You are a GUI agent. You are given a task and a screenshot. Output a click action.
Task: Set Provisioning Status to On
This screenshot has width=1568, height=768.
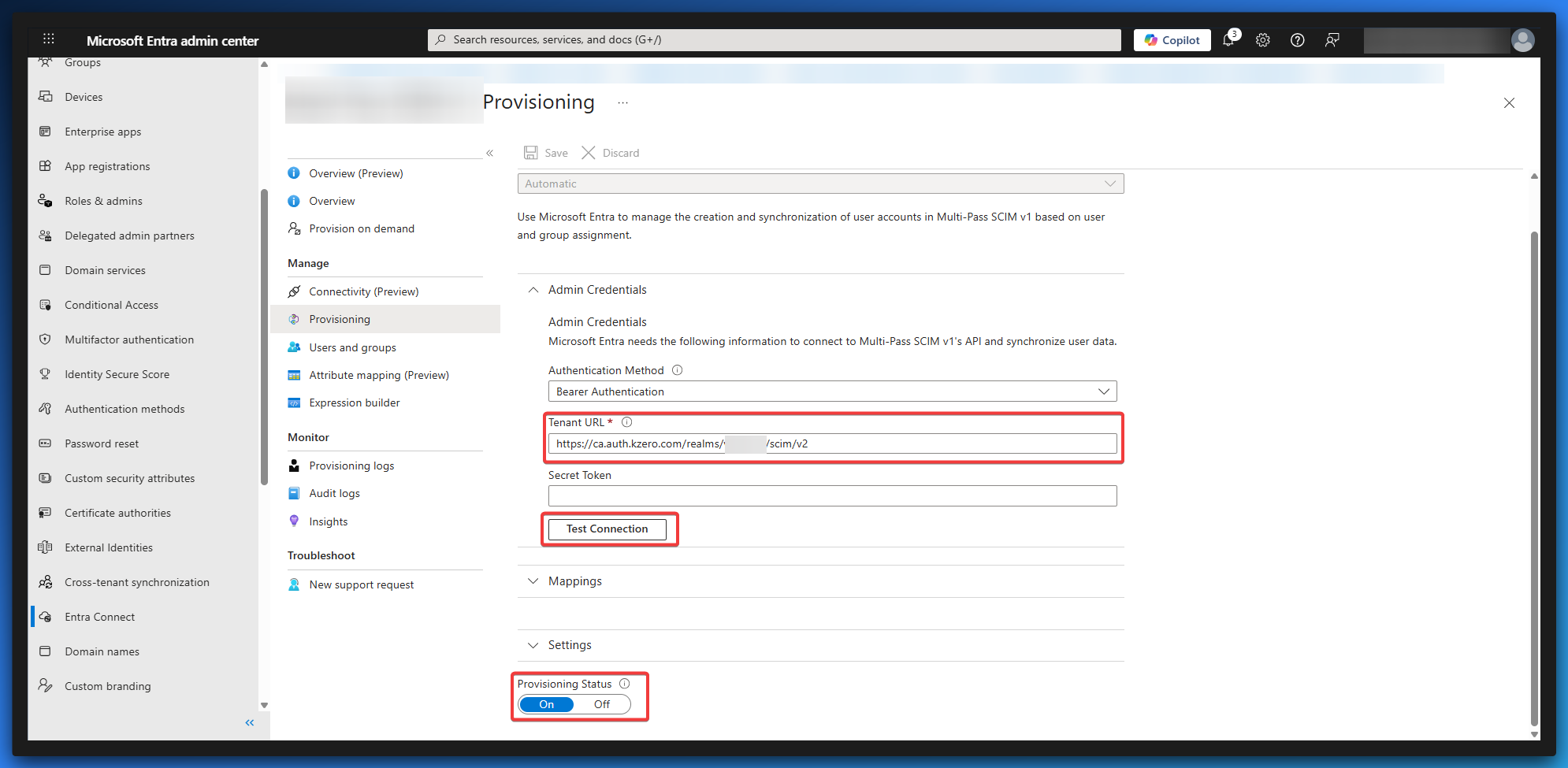pyautogui.click(x=547, y=704)
